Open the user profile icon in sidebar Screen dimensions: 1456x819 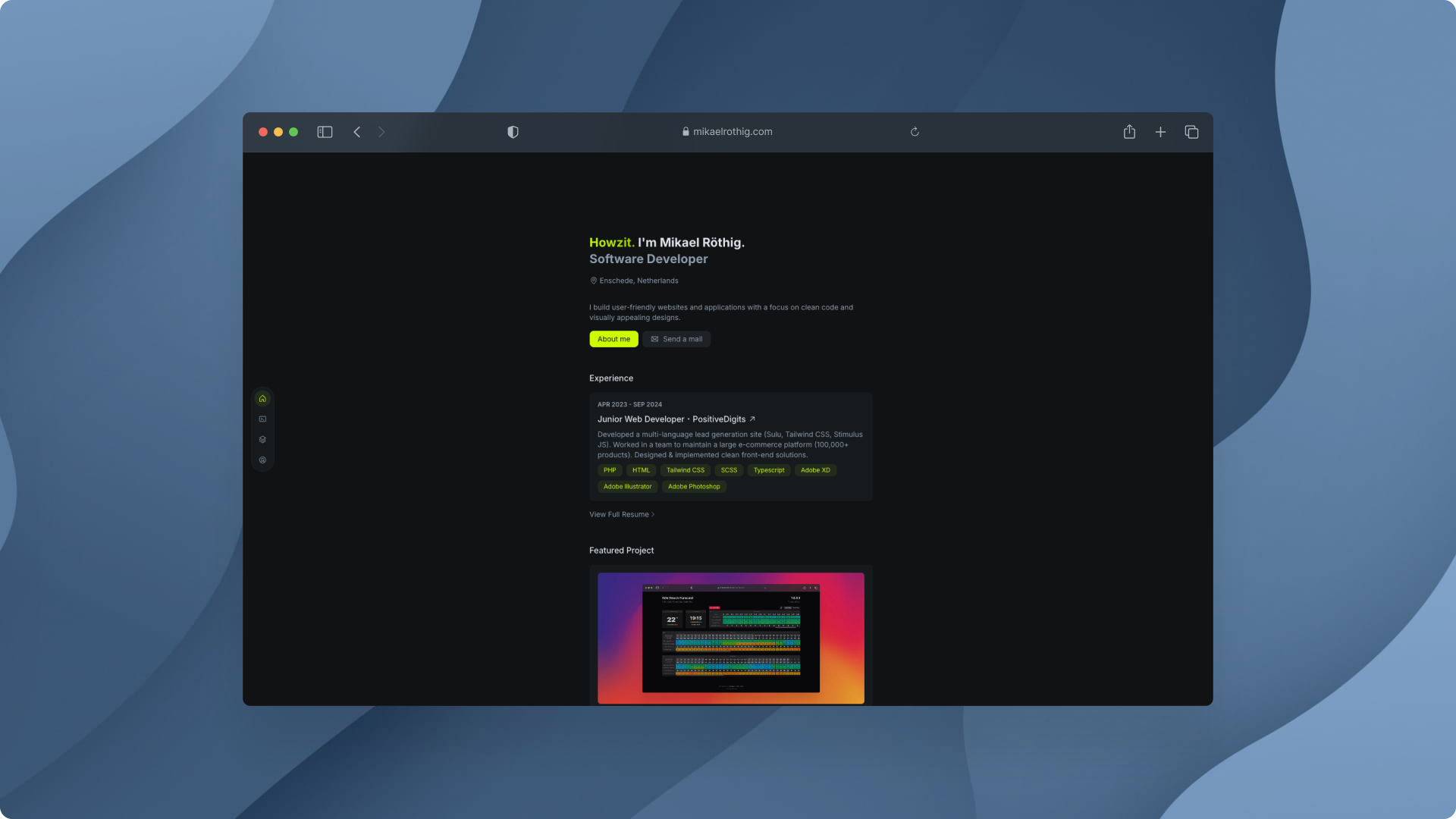click(x=262, y=460)
